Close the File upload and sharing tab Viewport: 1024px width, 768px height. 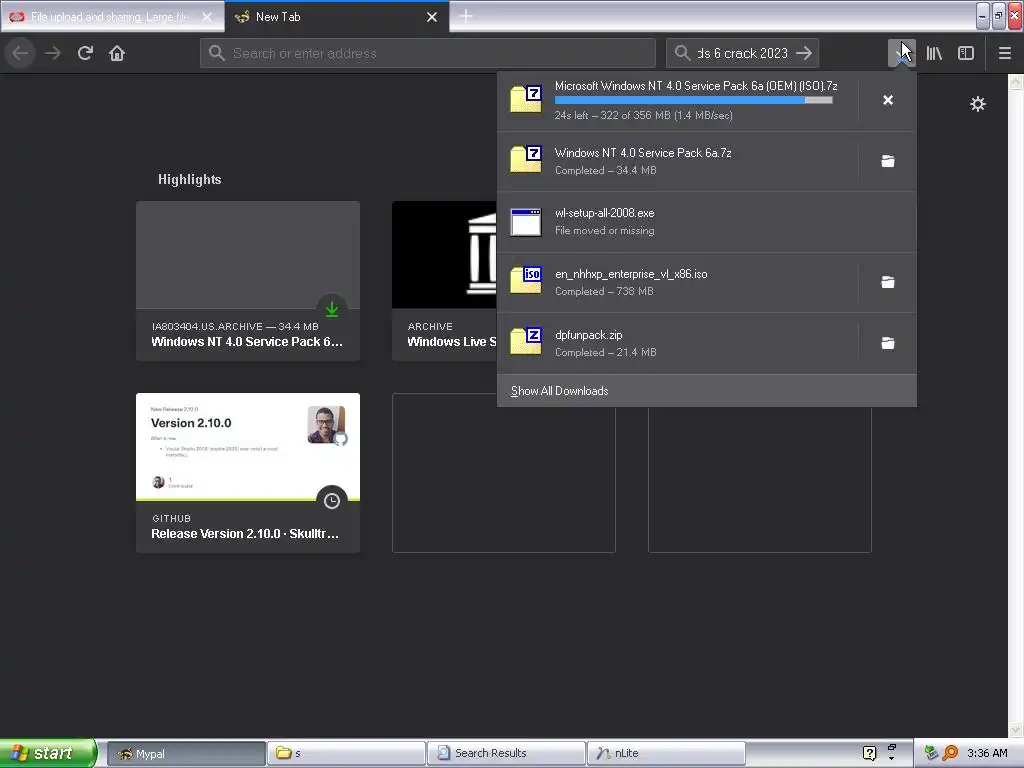click(207, 17)
